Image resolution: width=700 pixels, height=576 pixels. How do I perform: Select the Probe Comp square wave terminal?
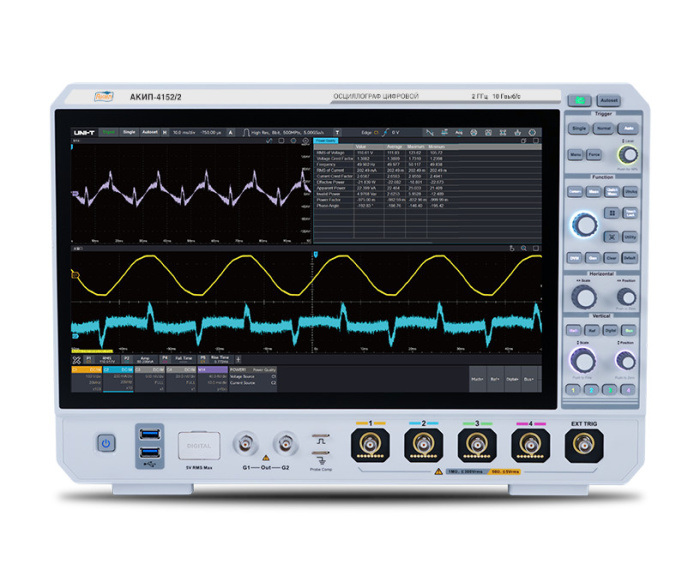tap(321, 435)
